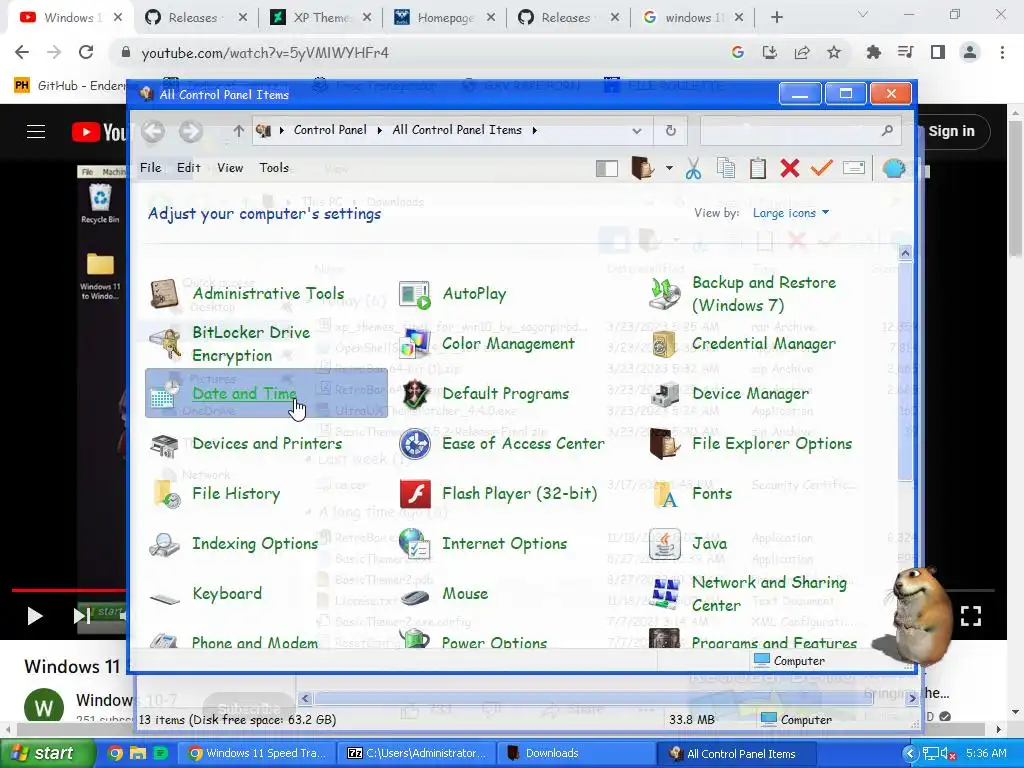Expand the address bar history dropdown
The height and width of the screenshot is (768, 1024).
(637, 131)
